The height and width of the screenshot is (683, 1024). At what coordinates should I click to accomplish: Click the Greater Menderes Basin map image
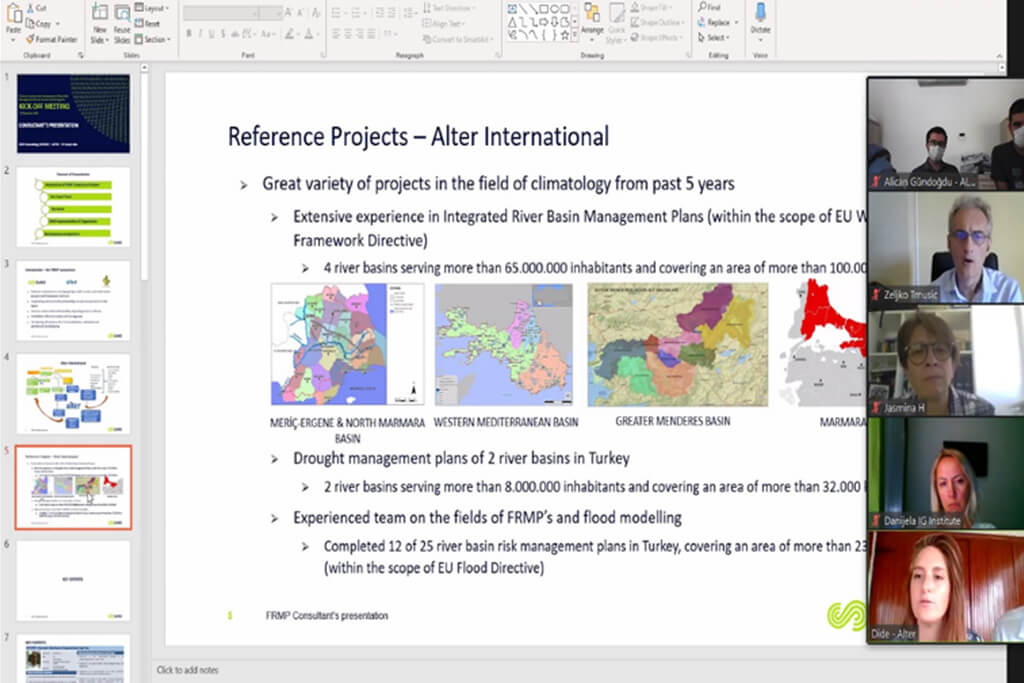click(x=677, y=344)
